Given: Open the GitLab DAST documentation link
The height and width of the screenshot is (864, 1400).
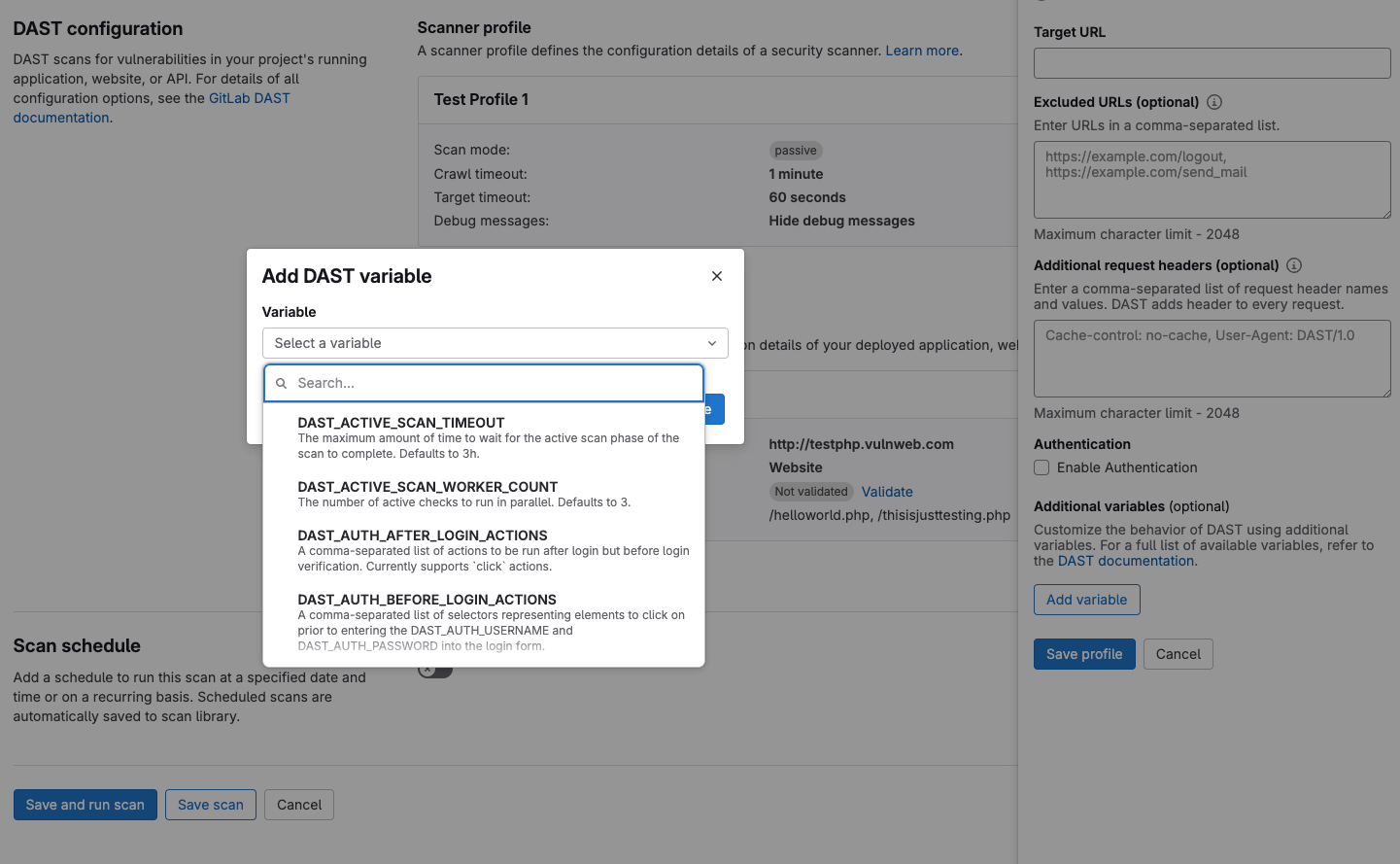Looking at the screenshot, I should pyautogui.click(x=249, y=97).
